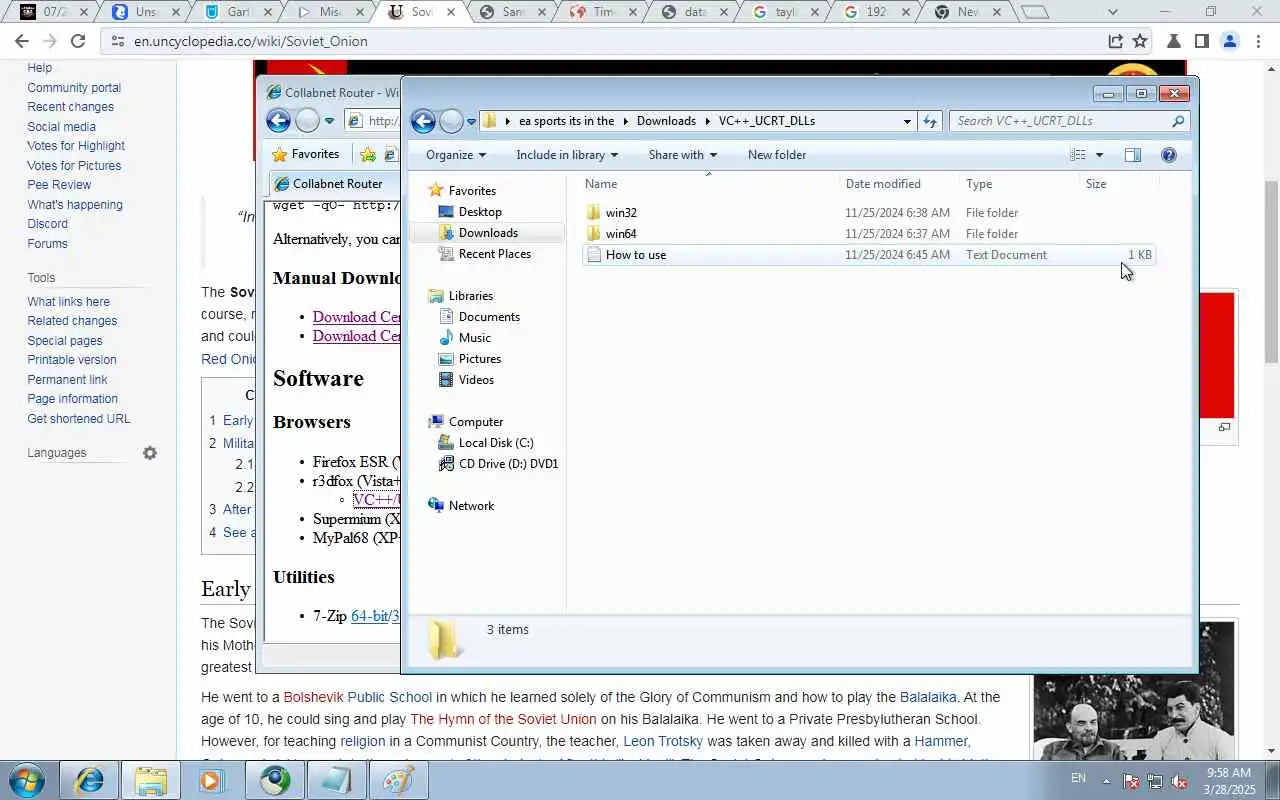The width and height of the screenshot is (1280, 800).
Task: Open the Videos library
Action: 476,380
